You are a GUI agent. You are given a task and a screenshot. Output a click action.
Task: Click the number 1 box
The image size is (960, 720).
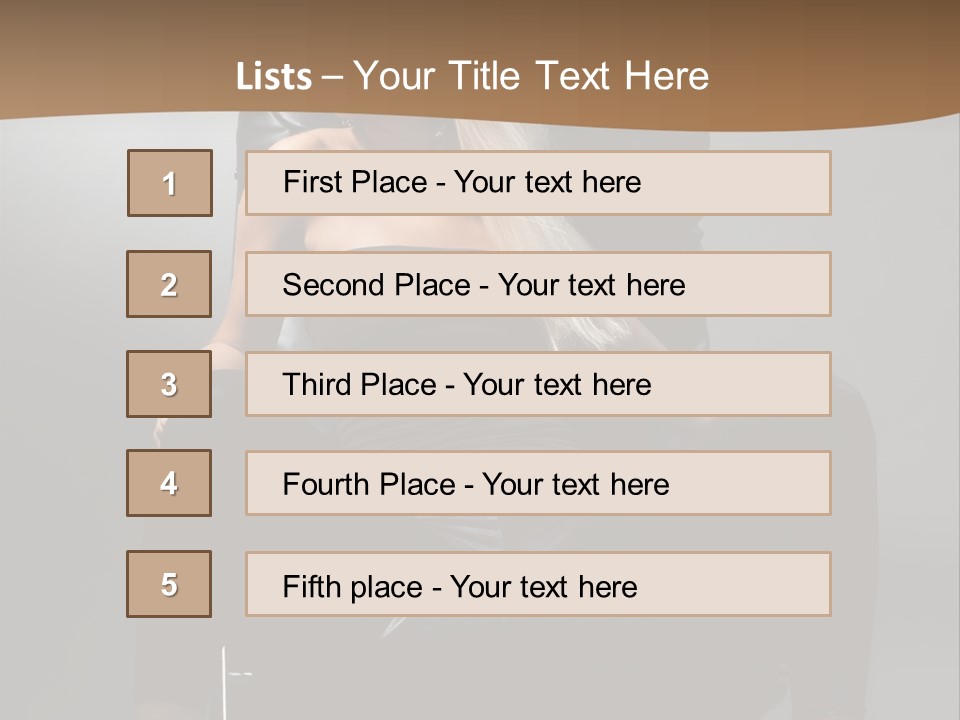point(169,183)
